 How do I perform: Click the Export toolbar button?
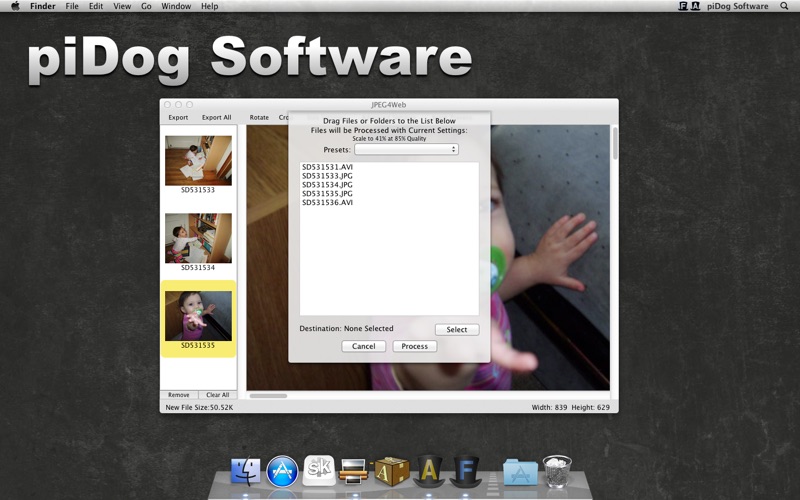click(x=178, y=117)
